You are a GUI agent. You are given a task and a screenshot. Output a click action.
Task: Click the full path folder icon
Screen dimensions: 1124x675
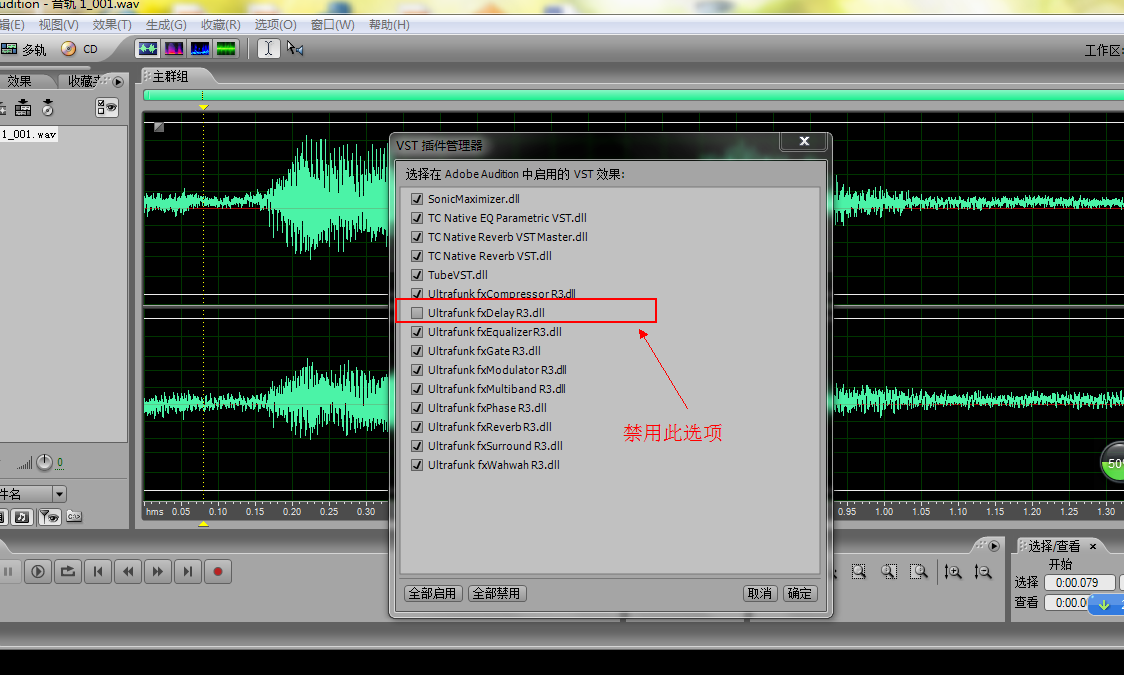click(x=74, y=516)
